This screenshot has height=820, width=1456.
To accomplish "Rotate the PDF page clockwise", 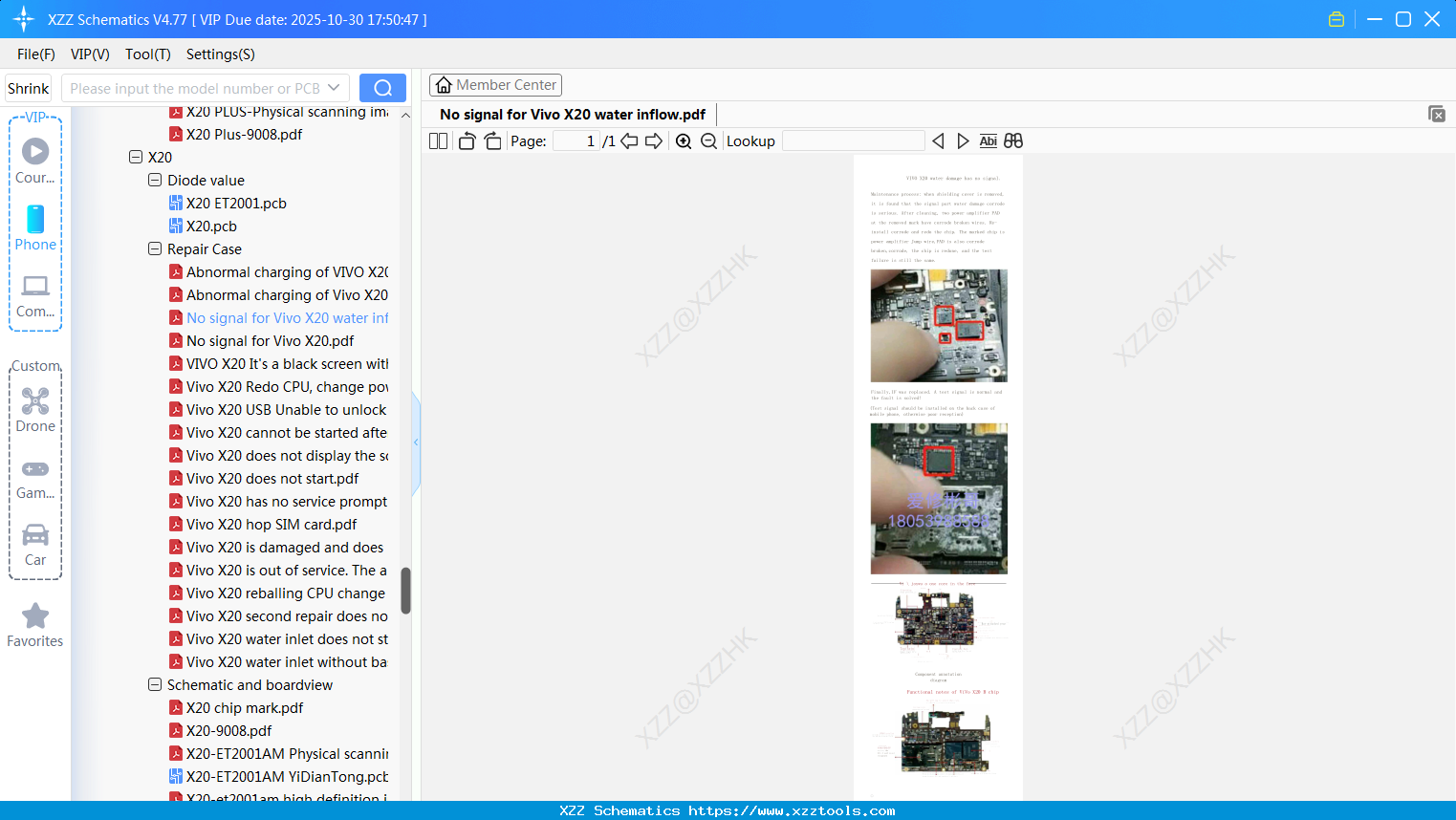I will click(x=492, y=140).
